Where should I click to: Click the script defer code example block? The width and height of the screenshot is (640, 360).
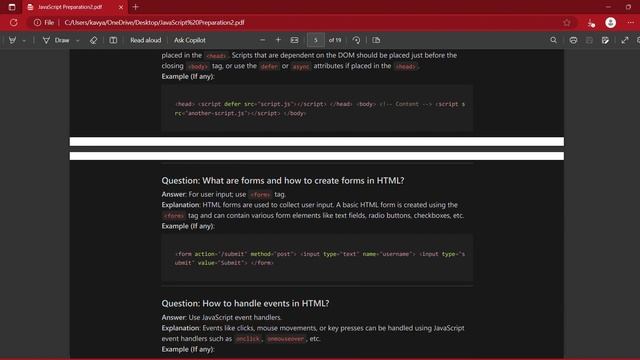click(x=317, y=108)
